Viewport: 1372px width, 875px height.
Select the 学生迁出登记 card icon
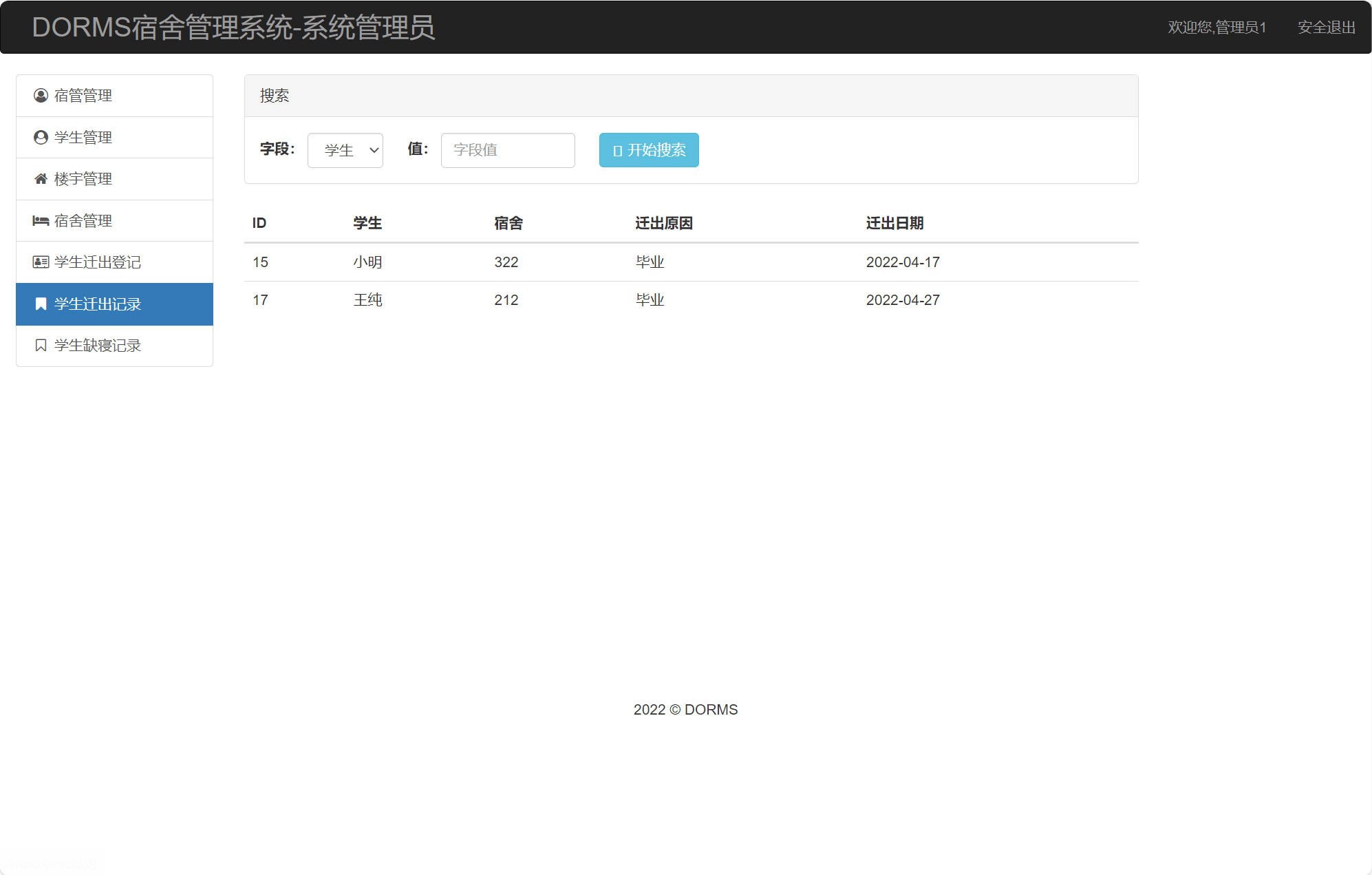pyautogui.click(x=41, y=262)
